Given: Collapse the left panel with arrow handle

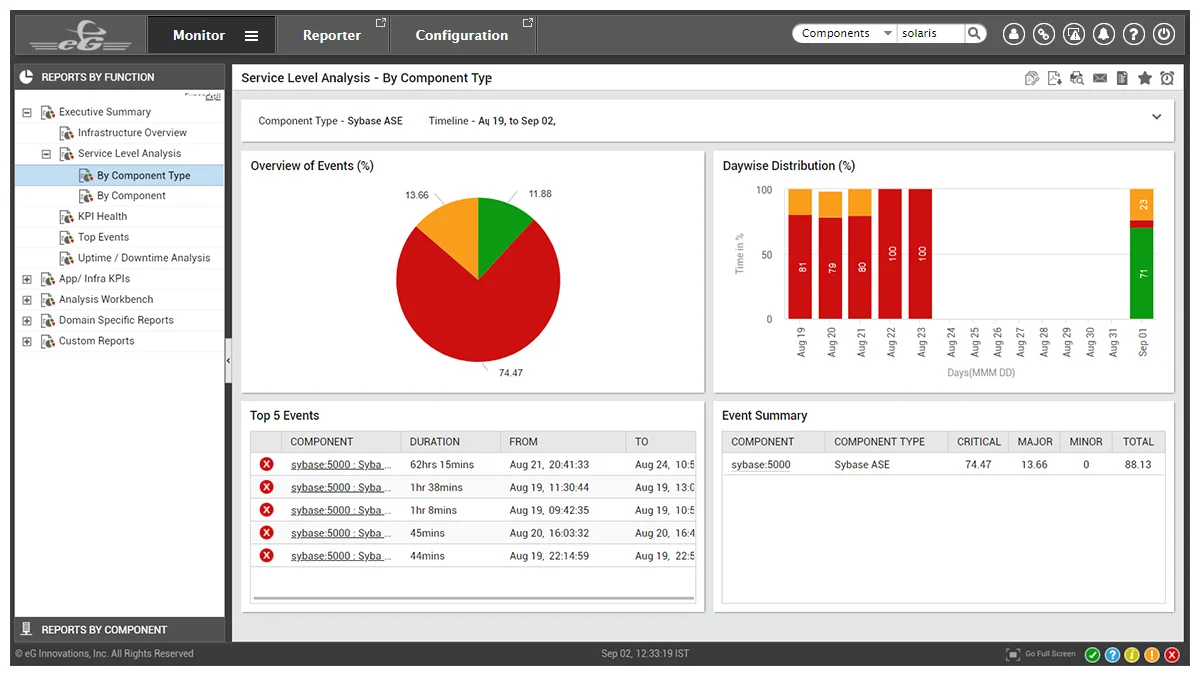Looking at the screenshot, I should pos(228,360).
